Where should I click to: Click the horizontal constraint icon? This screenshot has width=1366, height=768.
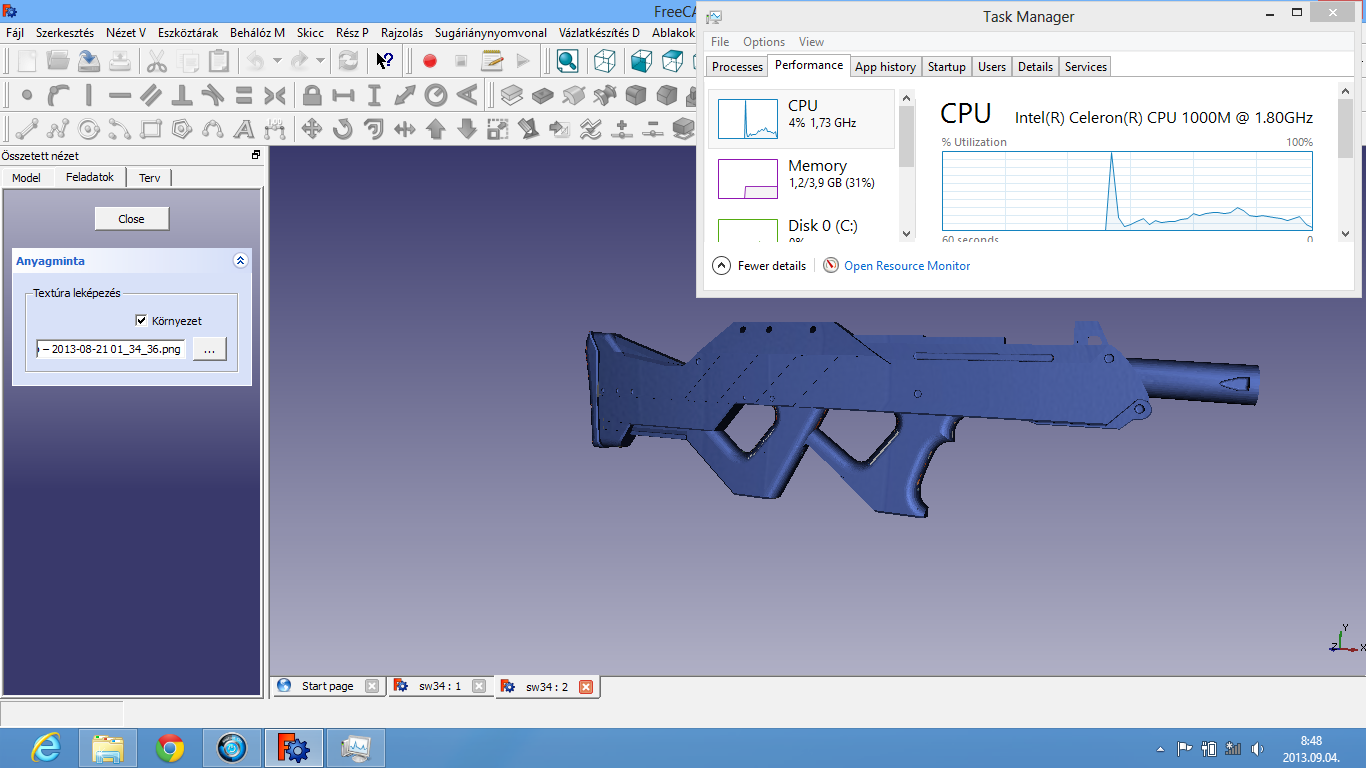point(120,96)
